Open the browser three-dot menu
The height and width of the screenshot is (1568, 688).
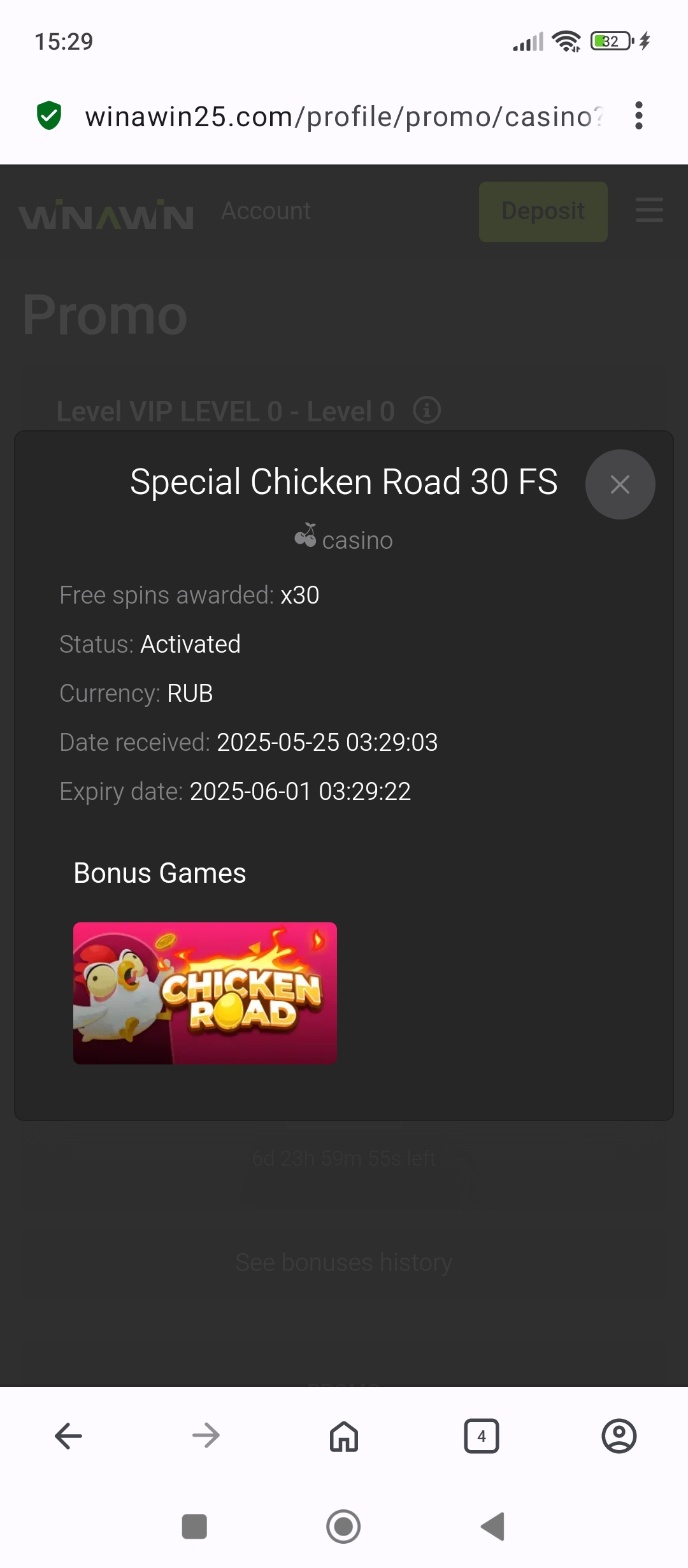point(638,116)
